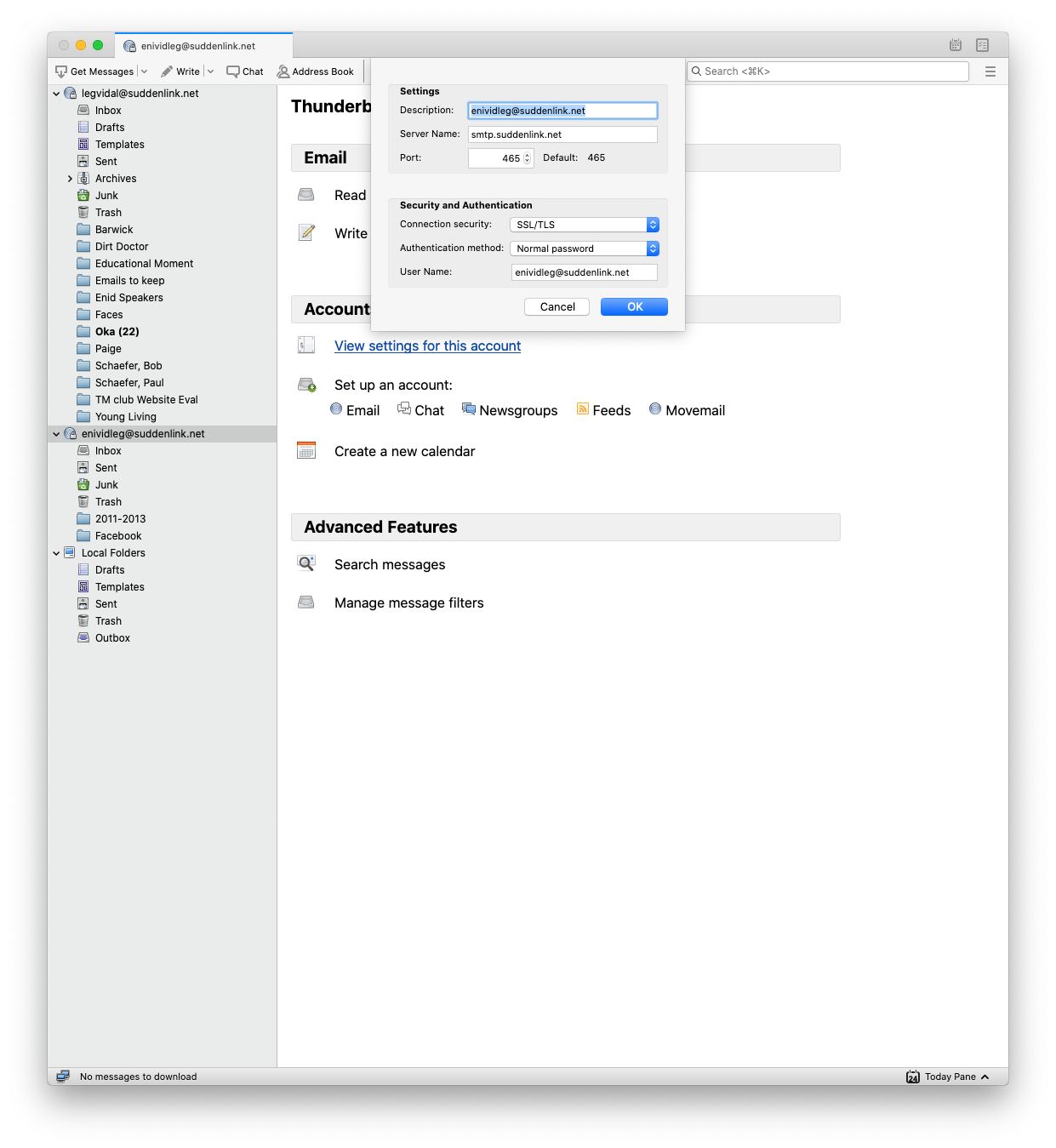
Task: Cancel the SMTP settings dialog
Action: coord(557,307)
